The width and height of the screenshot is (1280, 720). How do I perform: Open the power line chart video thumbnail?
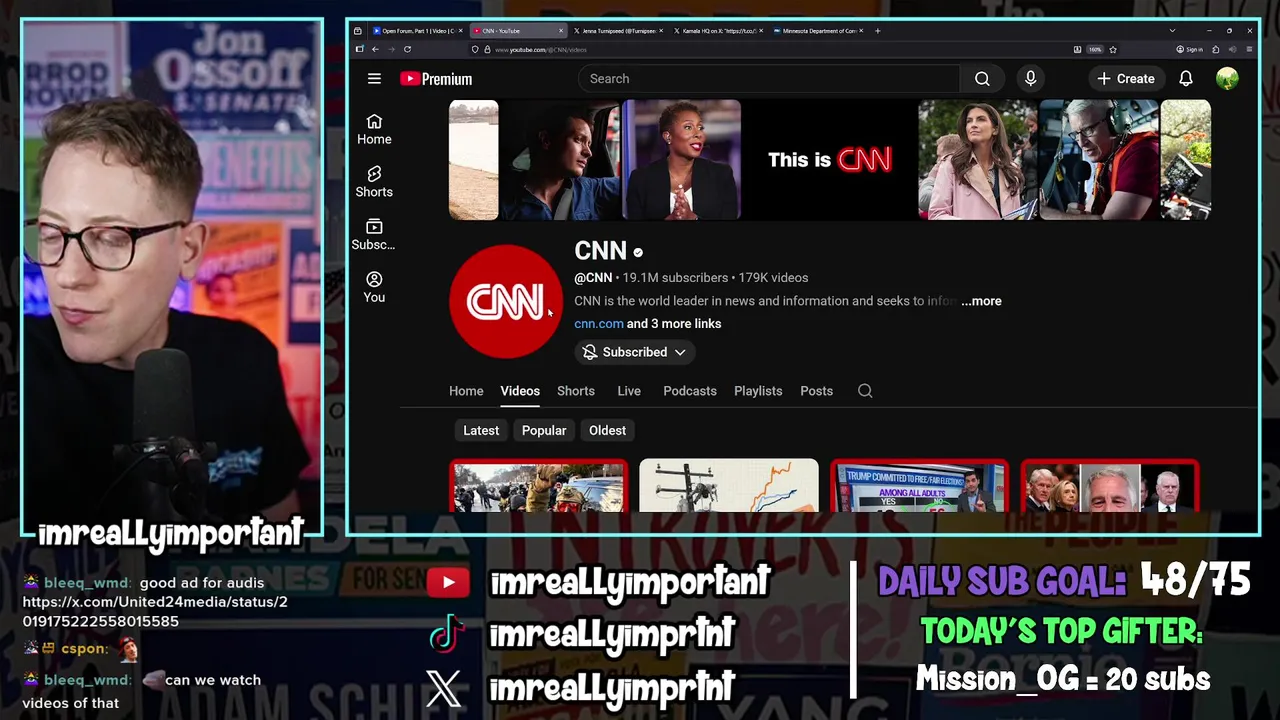[729, 486]
